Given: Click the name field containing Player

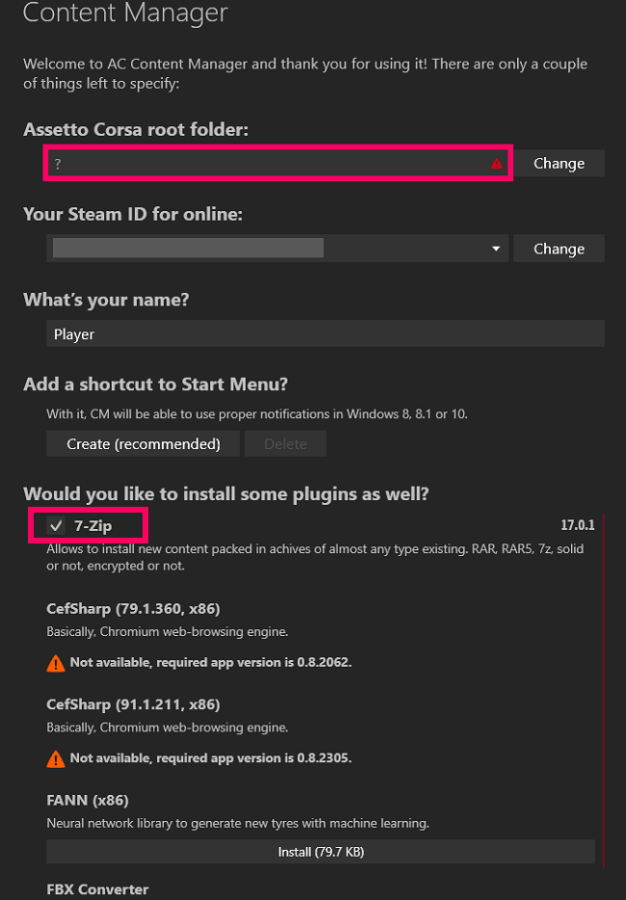Looking at the screenshot, I should [325, 333].
